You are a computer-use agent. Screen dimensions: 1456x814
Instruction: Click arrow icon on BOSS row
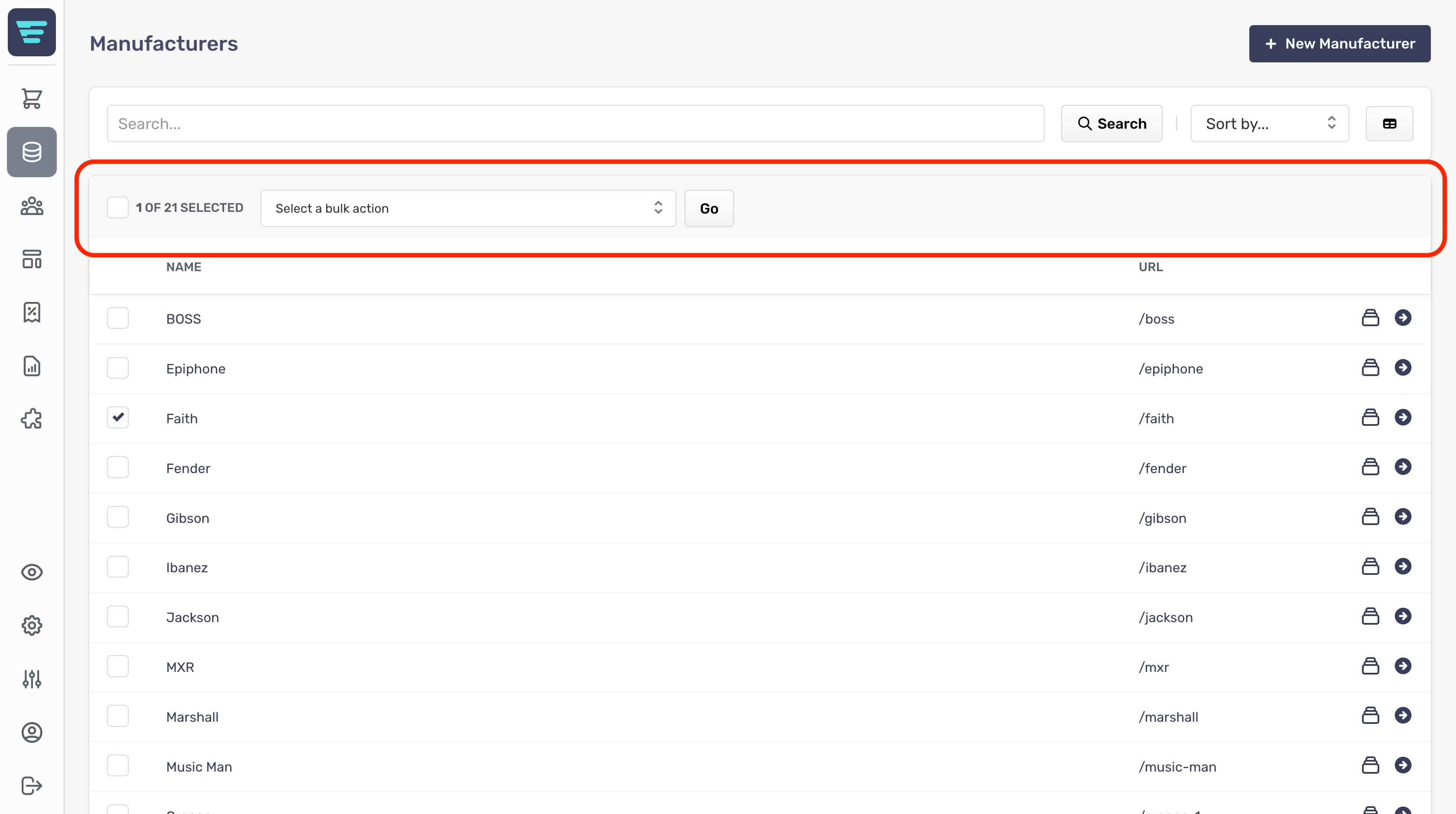pos(1403,318)
